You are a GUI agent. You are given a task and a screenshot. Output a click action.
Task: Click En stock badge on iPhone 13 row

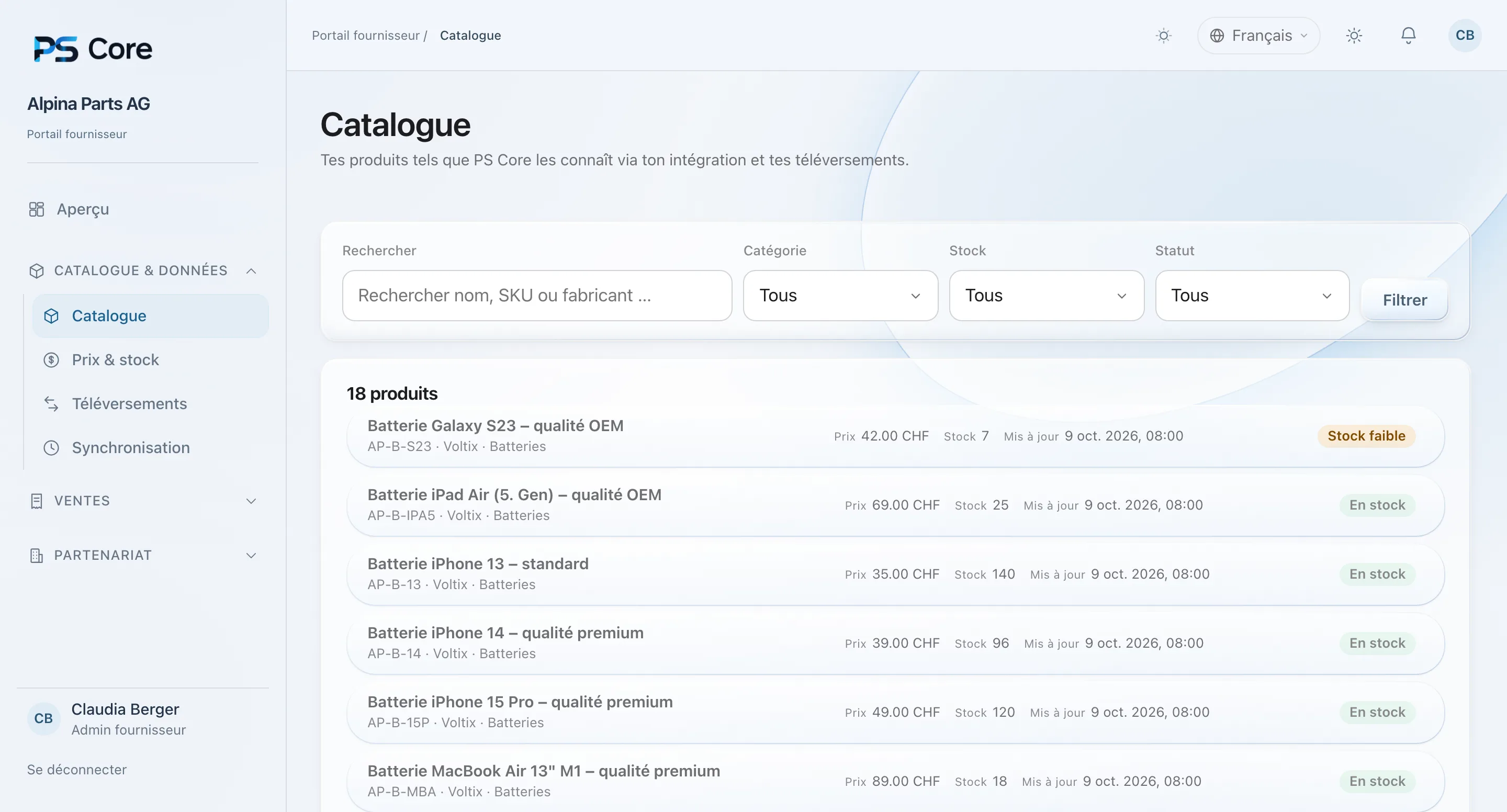coord(1377,574)
